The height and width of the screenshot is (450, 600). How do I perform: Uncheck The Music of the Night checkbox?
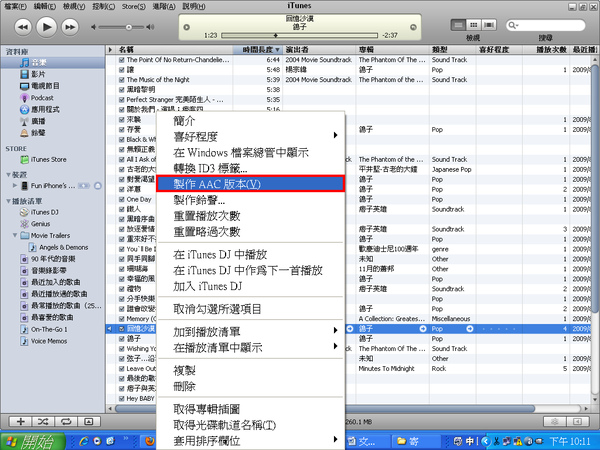tap(121, 80)
